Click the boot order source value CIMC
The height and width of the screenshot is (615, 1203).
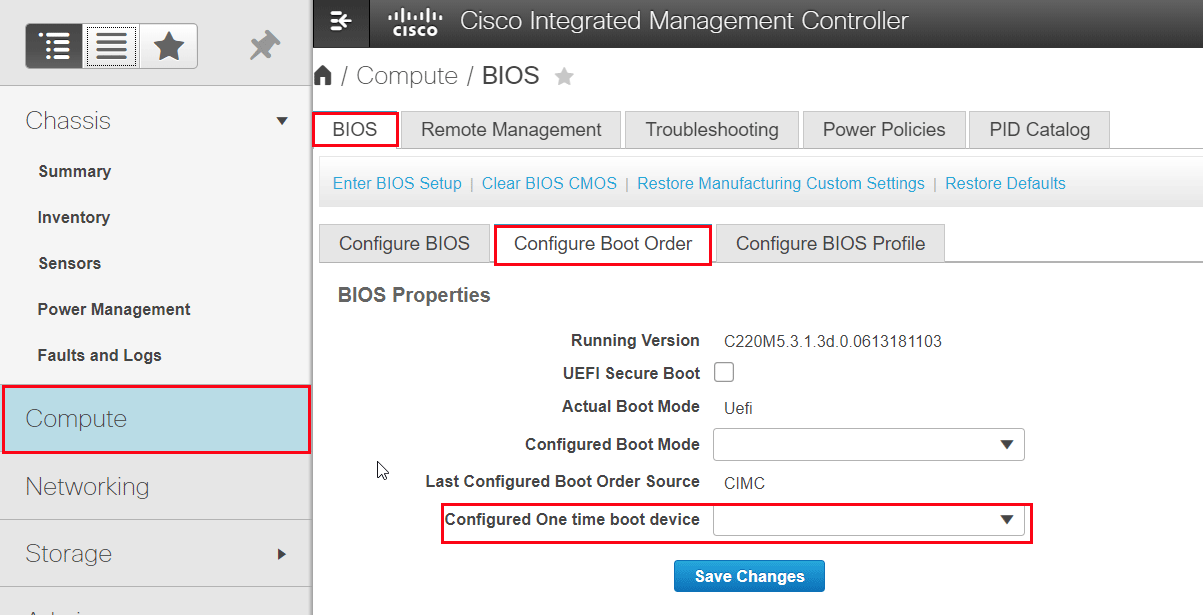click(x=745, y=483)
